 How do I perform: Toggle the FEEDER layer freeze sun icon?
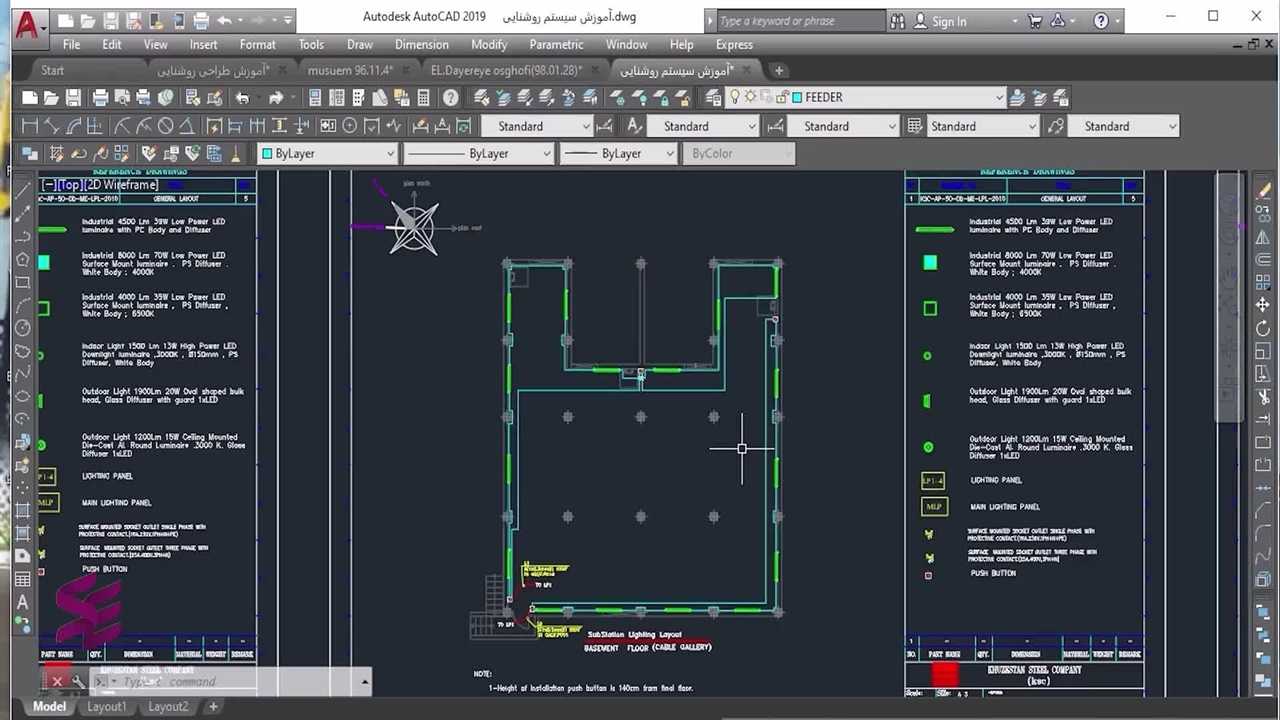coord(750,97)
